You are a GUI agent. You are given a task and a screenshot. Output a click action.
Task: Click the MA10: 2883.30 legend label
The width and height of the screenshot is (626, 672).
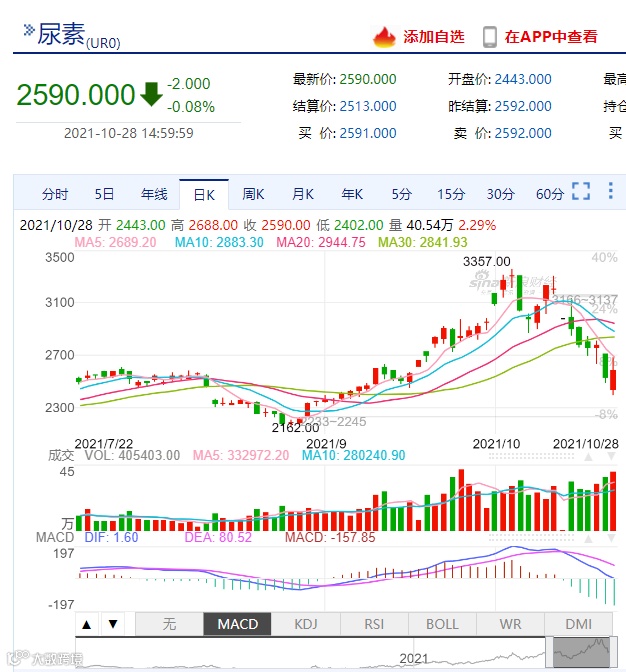[x=219, y=242]
